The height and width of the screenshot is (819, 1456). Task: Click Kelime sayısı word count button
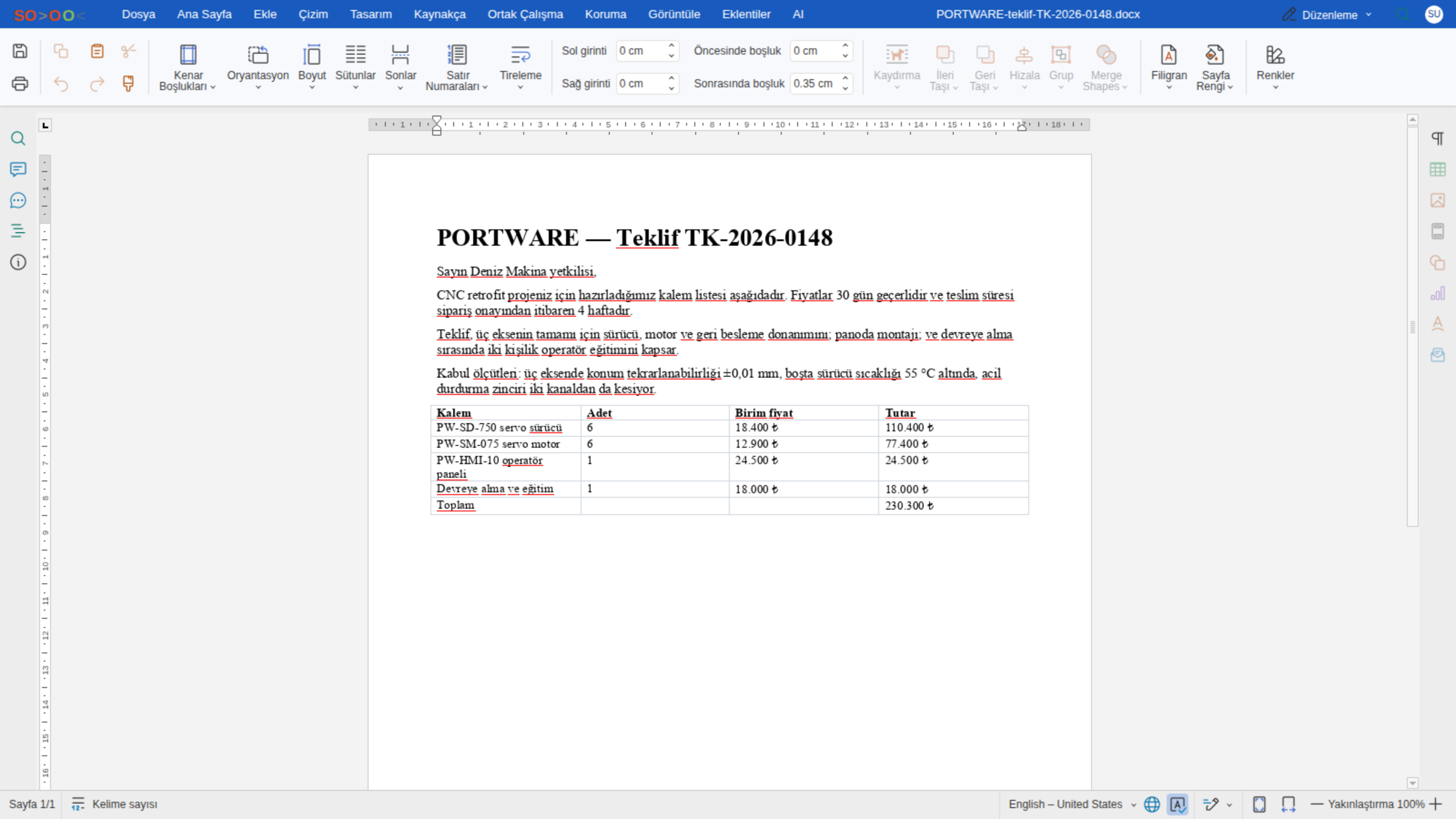(114, 804)
